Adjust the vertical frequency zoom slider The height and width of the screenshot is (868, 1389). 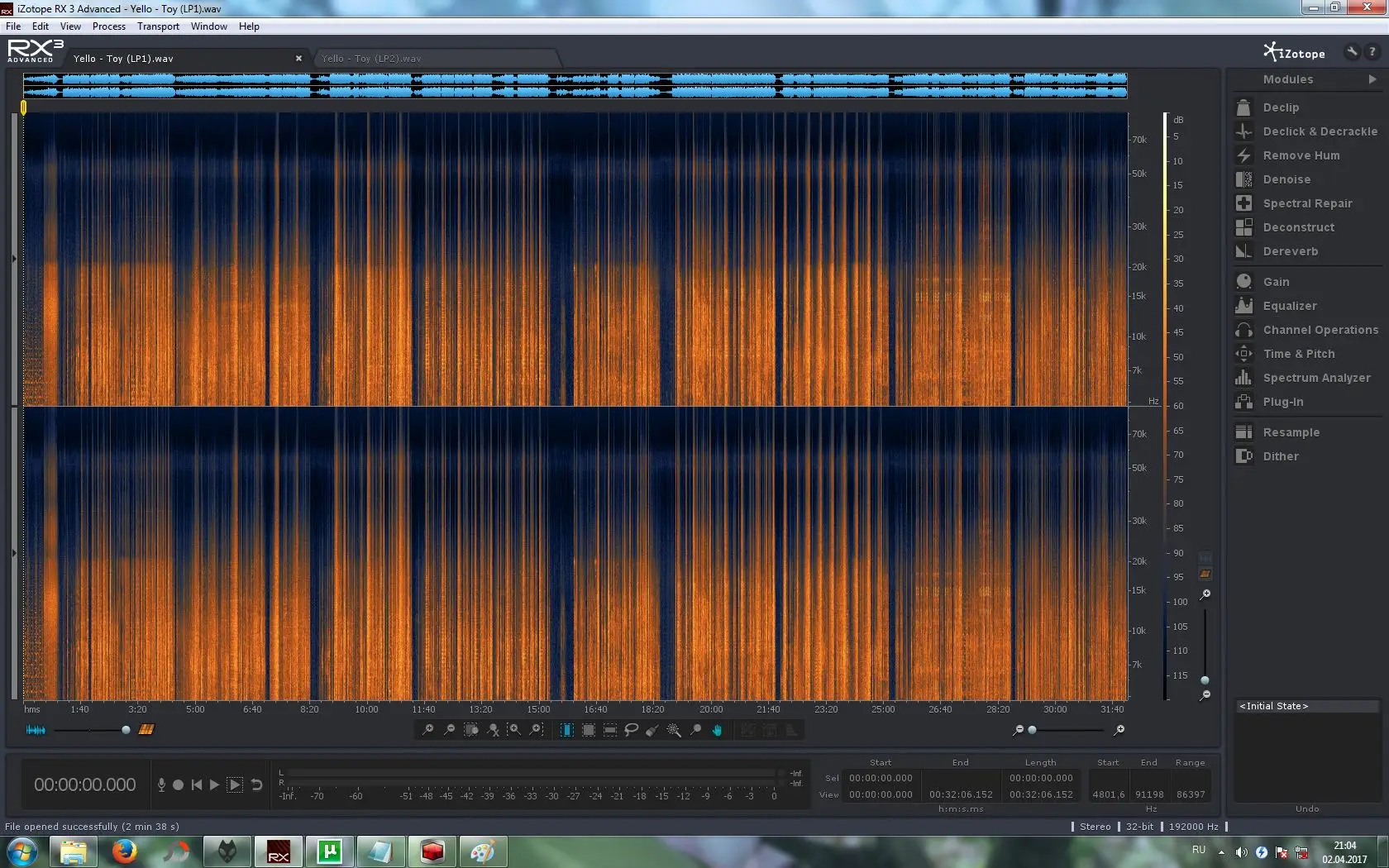(x=1205, y=680)
